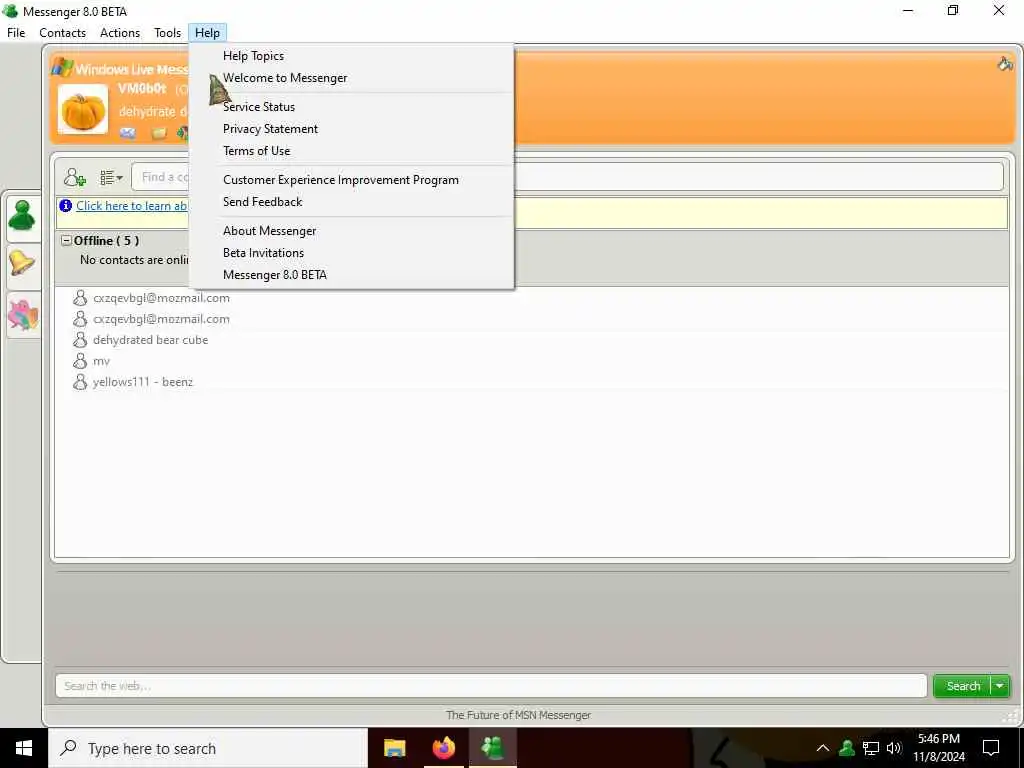
Task: Open the Contacts menu
Action: [x=63, y=33]
